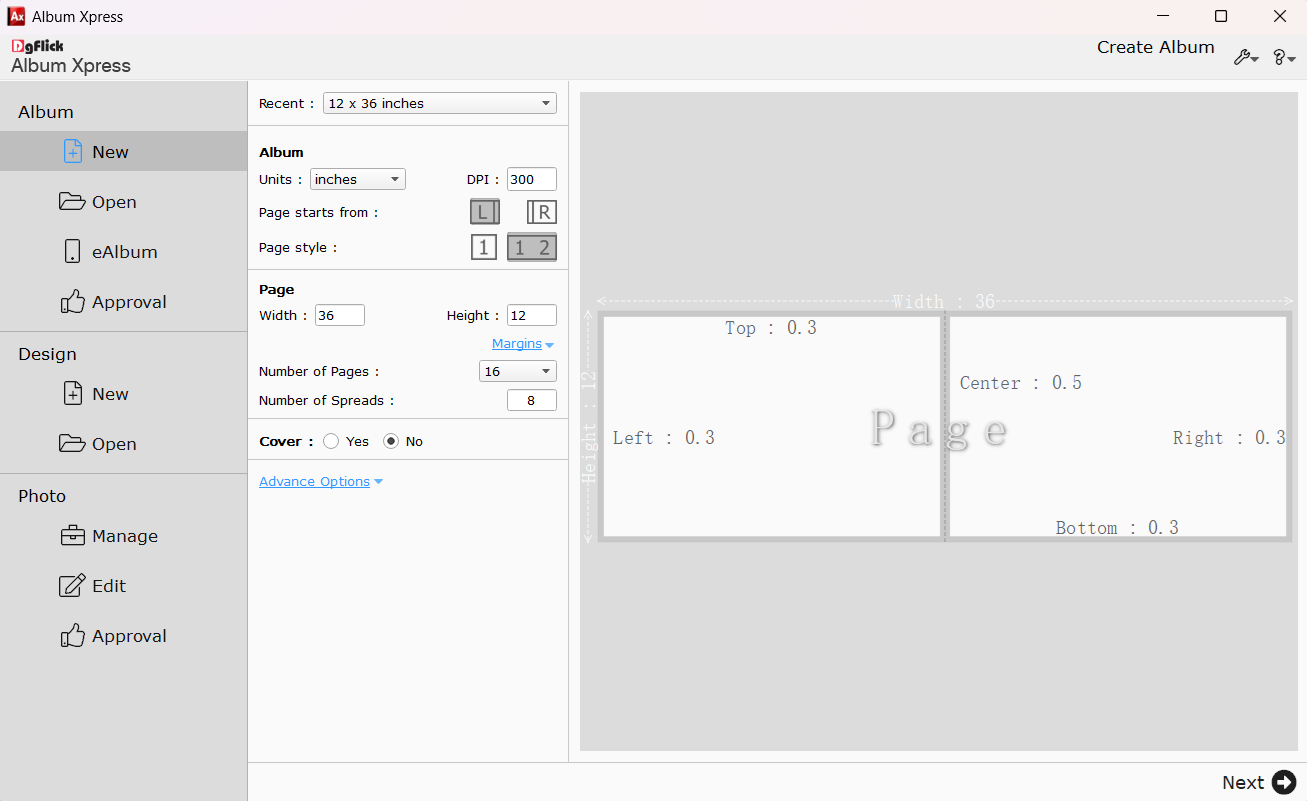1307x801 pixels.
Task: Select New under Album
Action: pos(123,151)
